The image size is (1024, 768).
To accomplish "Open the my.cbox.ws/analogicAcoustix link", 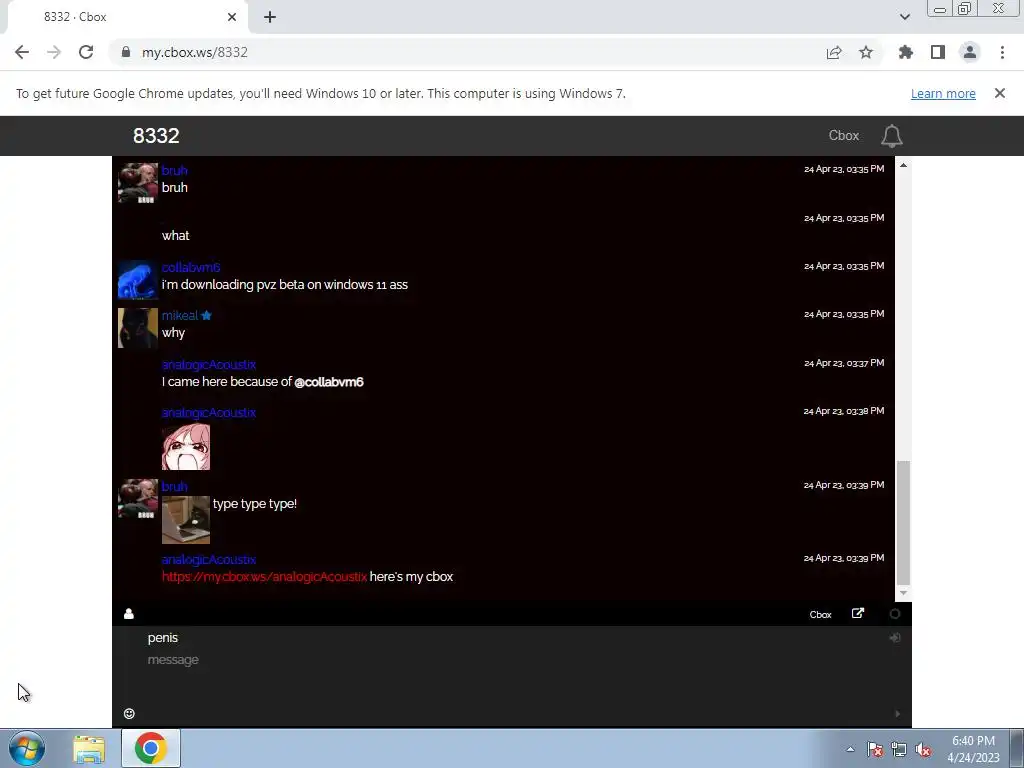I will point(264,577).
